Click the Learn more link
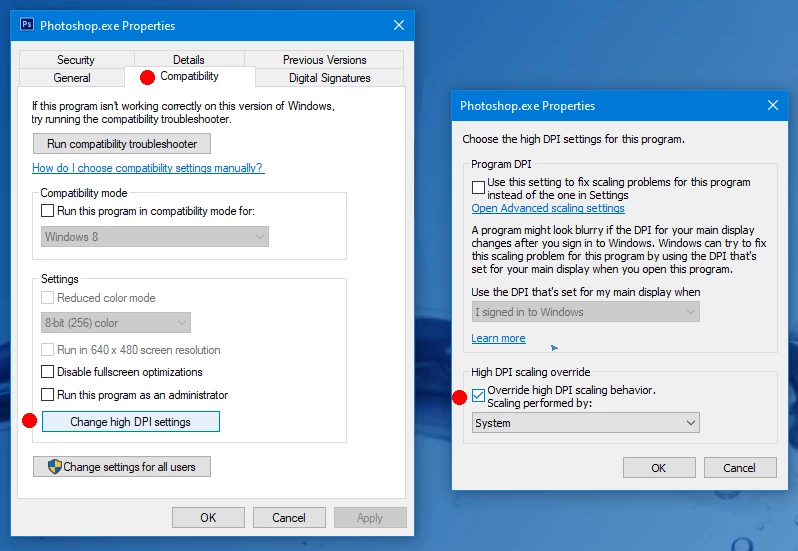The width and height of the screenshot is (798, 551). click(x=498, y=338)
